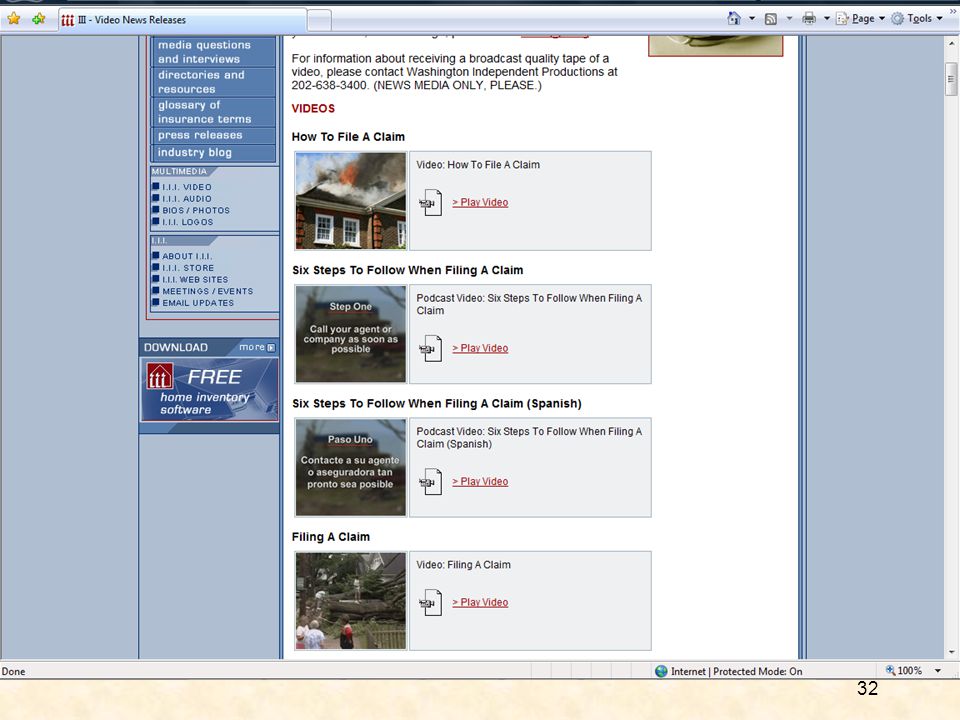Go to I.I.I. VIDEO link
960x720 pixels.
coord(187,187)
